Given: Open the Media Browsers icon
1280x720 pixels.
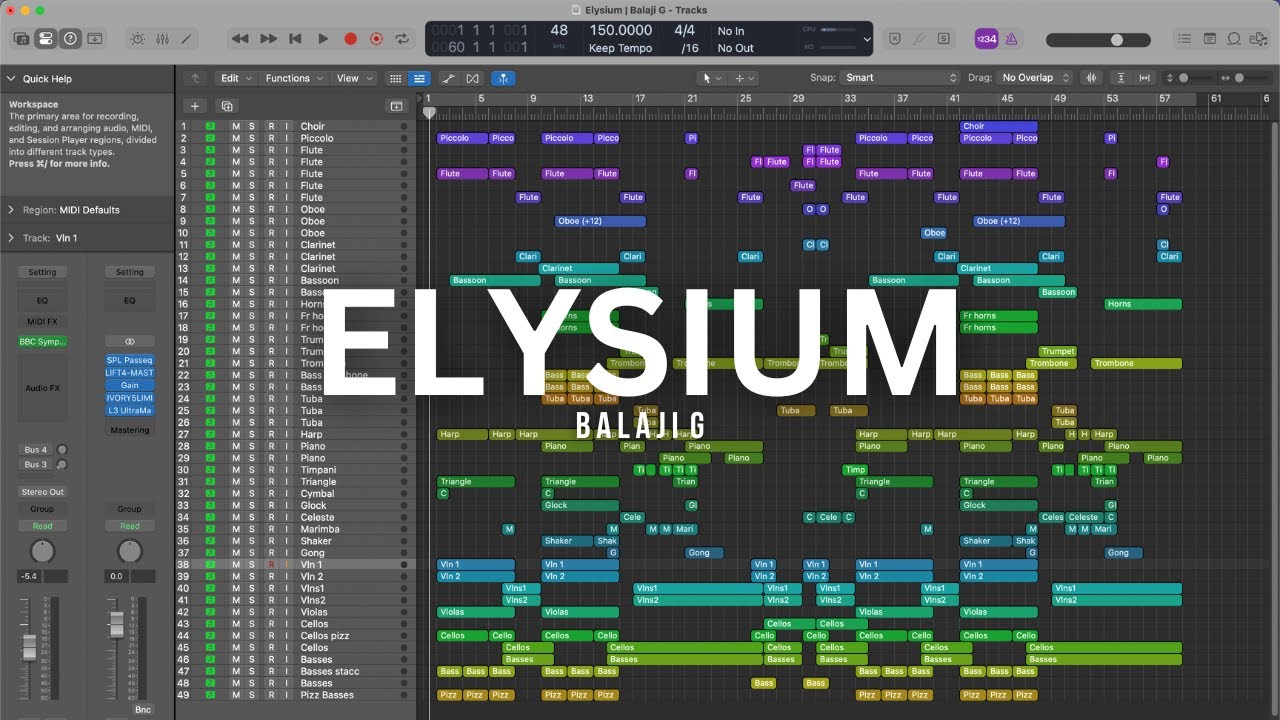Looking at the screenshot, I should click(1258, 39).
